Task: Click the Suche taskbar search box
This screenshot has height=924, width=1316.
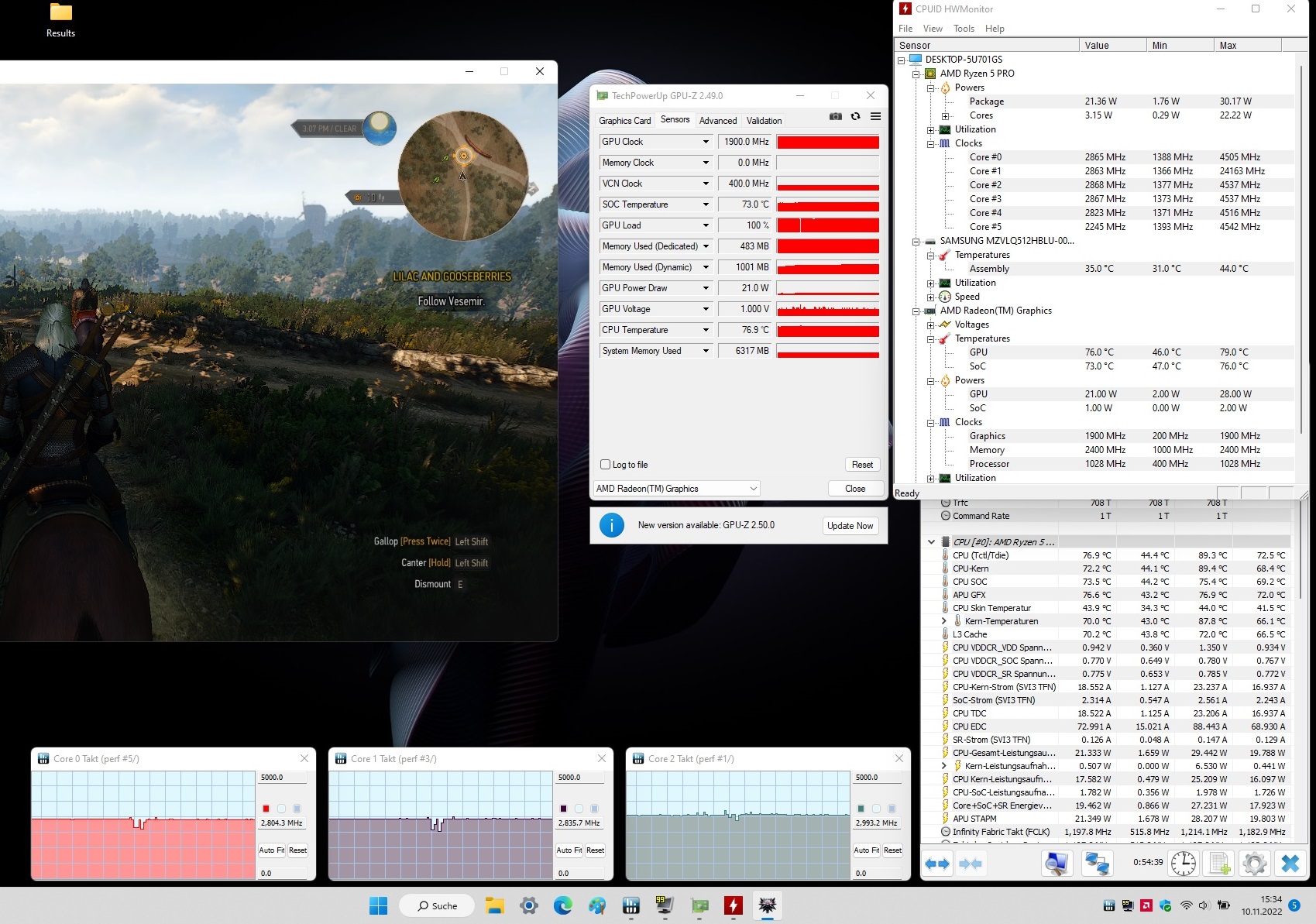Action: [437, 905]
